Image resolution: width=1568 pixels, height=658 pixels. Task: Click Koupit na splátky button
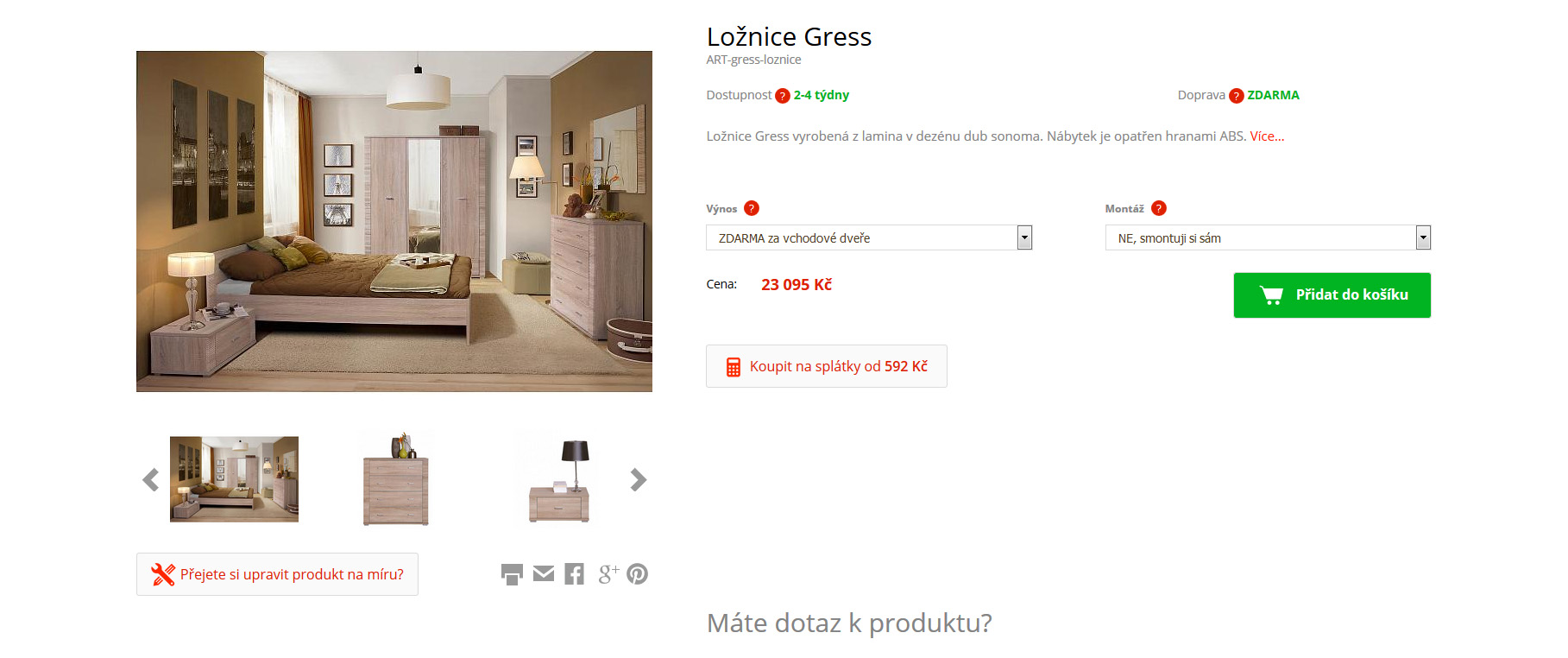click(x=827, y=366)
